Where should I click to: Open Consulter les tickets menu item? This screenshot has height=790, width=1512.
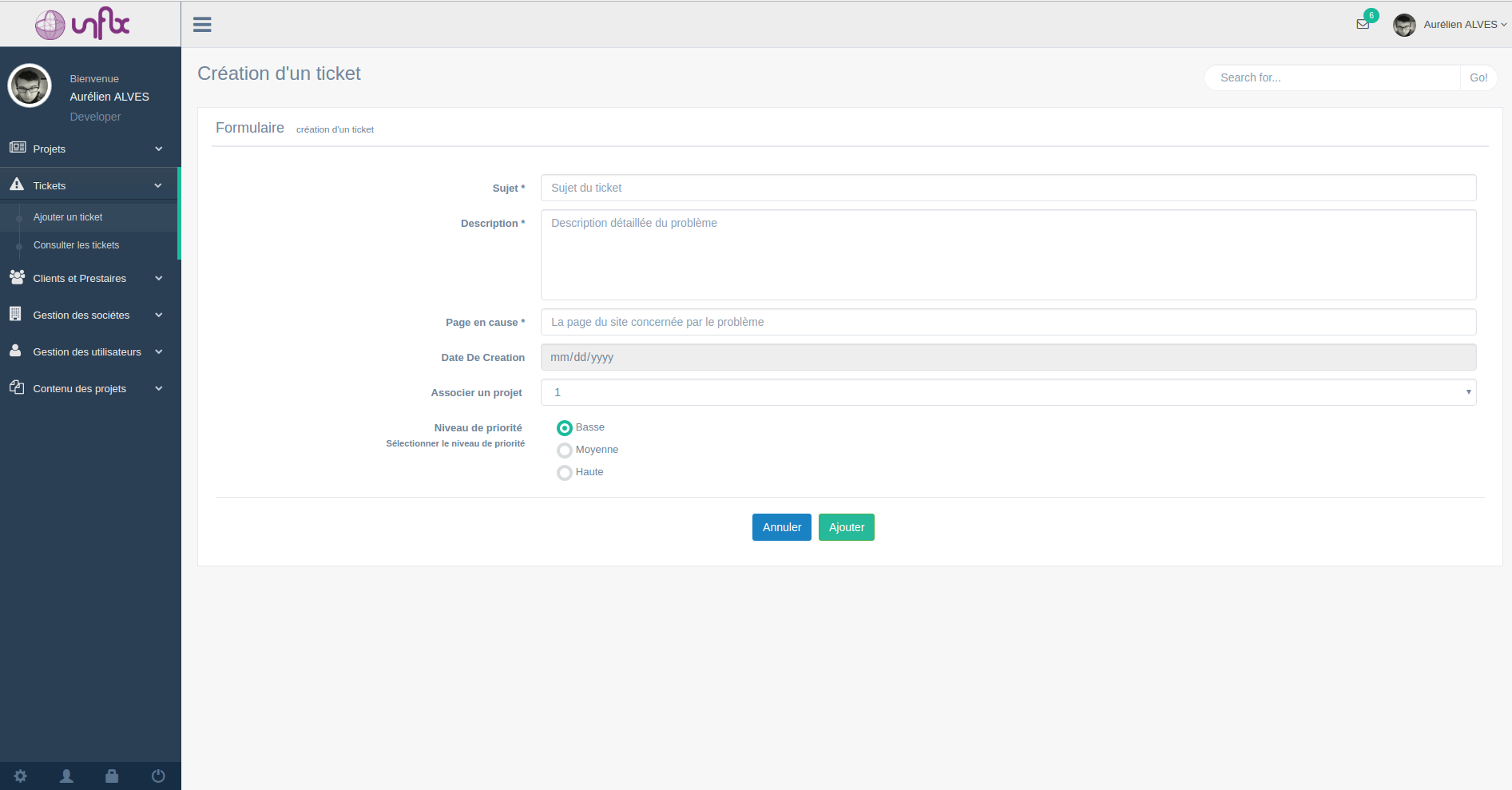[x=76, y=245]
